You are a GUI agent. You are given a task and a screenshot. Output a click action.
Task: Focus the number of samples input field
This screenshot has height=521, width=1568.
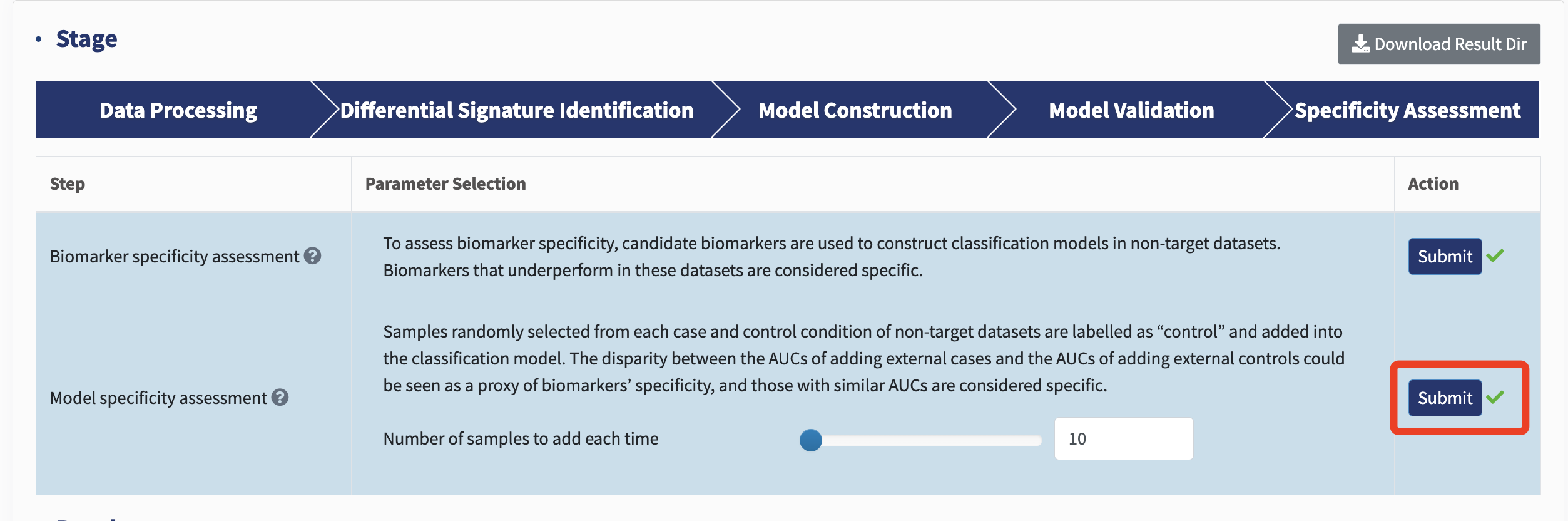[x=1124, y=438]
